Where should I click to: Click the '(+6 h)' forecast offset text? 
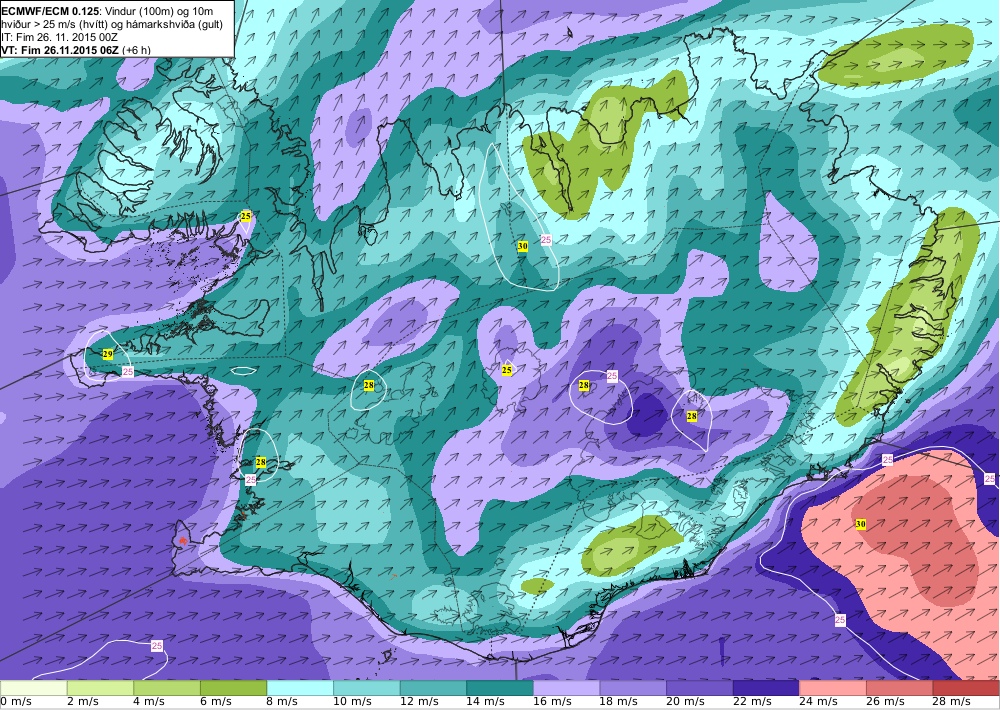pyautogui.click(x=138, y=50)
